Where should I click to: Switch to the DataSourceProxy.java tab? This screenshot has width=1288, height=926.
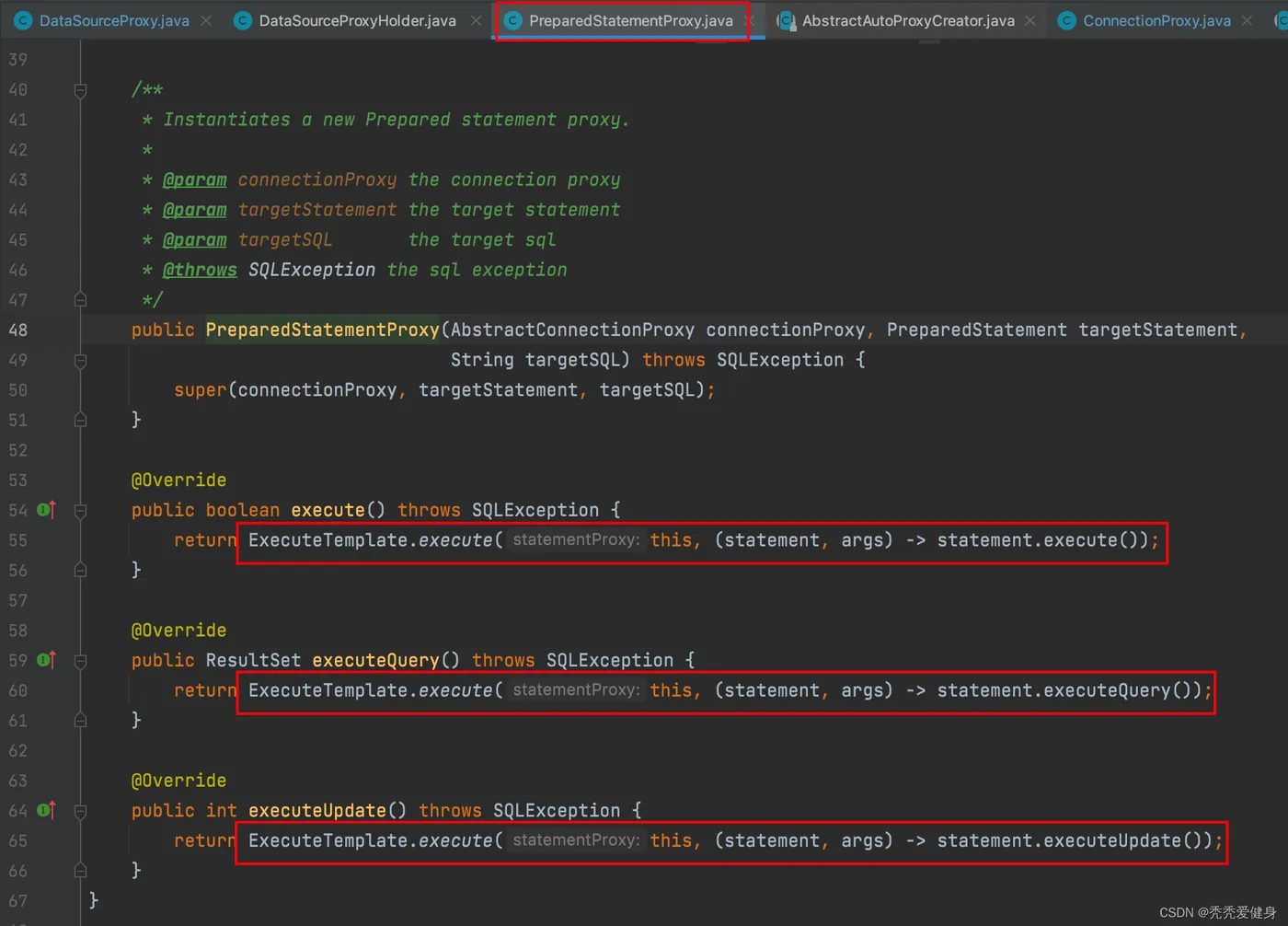pos(114,20)
